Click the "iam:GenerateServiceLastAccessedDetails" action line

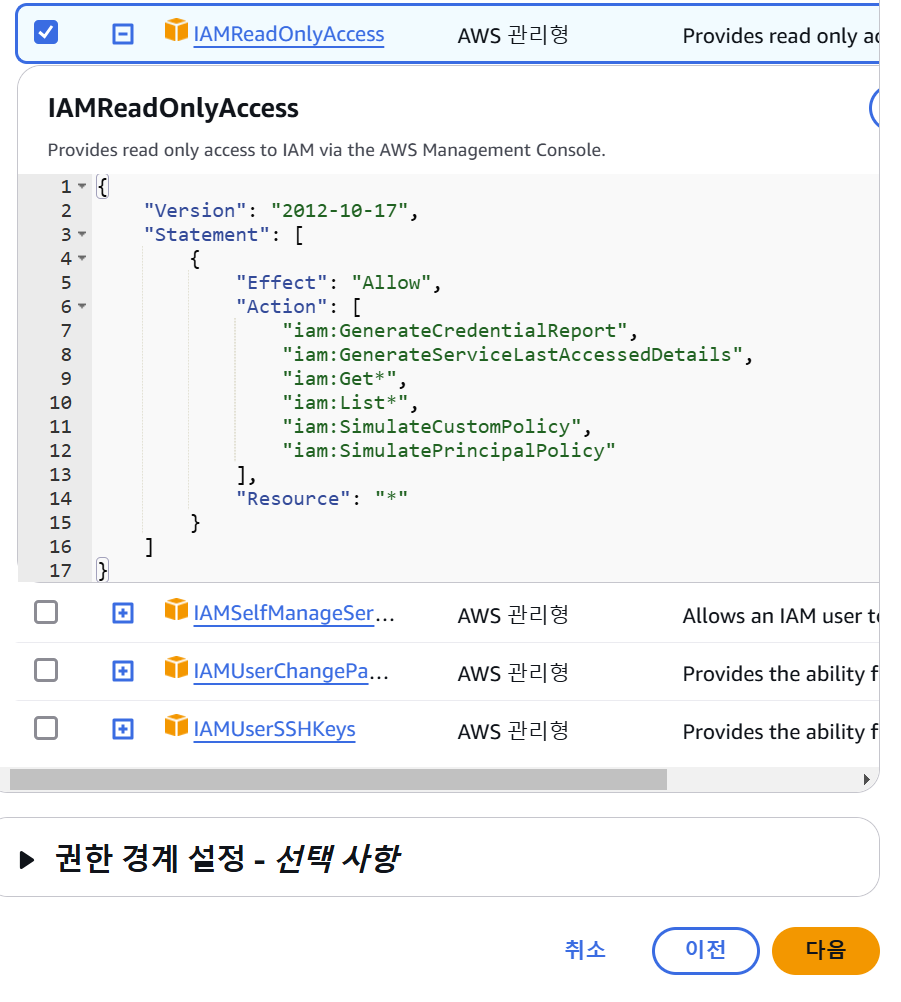(517, 355)
